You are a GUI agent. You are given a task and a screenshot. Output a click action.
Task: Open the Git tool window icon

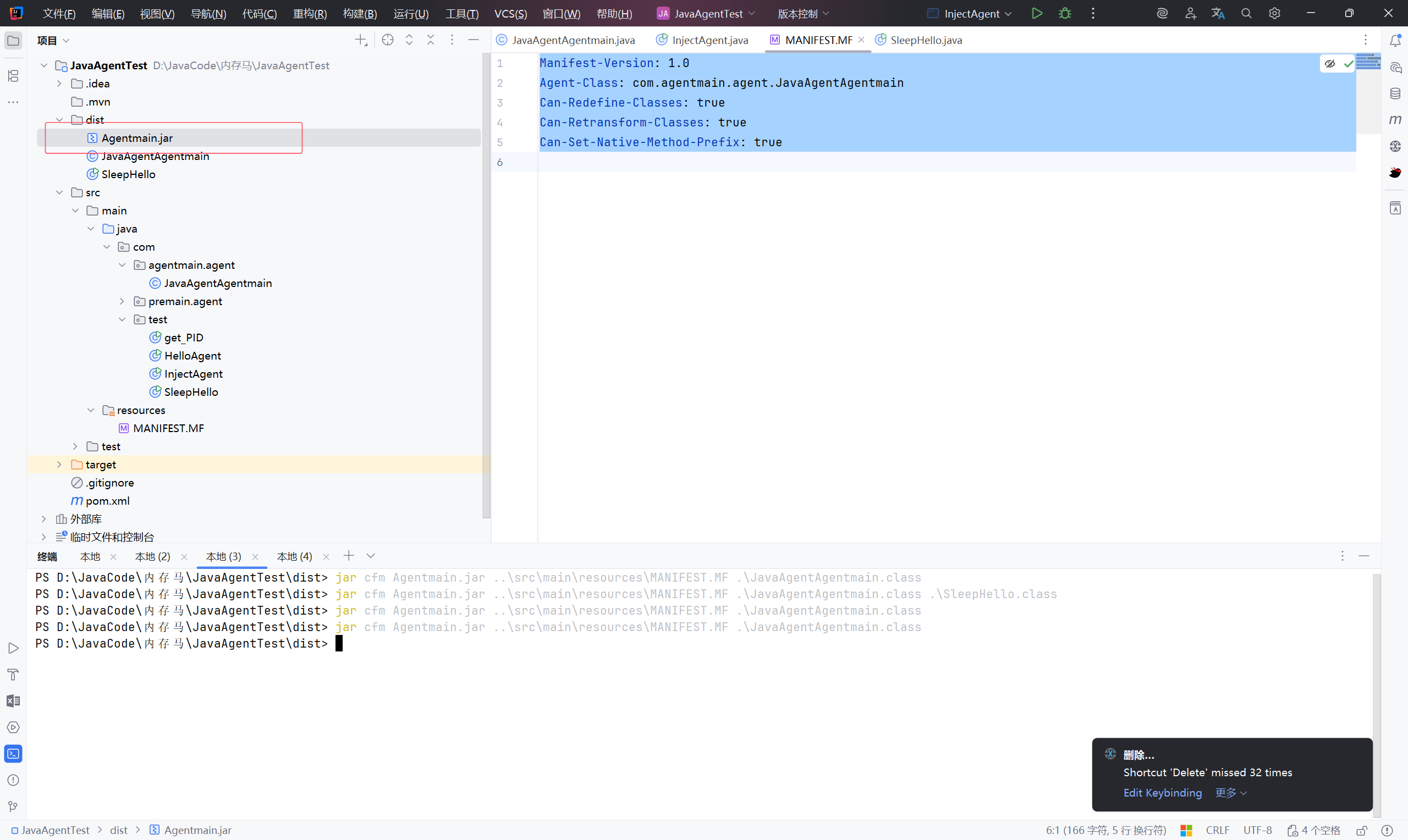click(x=13, y=806)
